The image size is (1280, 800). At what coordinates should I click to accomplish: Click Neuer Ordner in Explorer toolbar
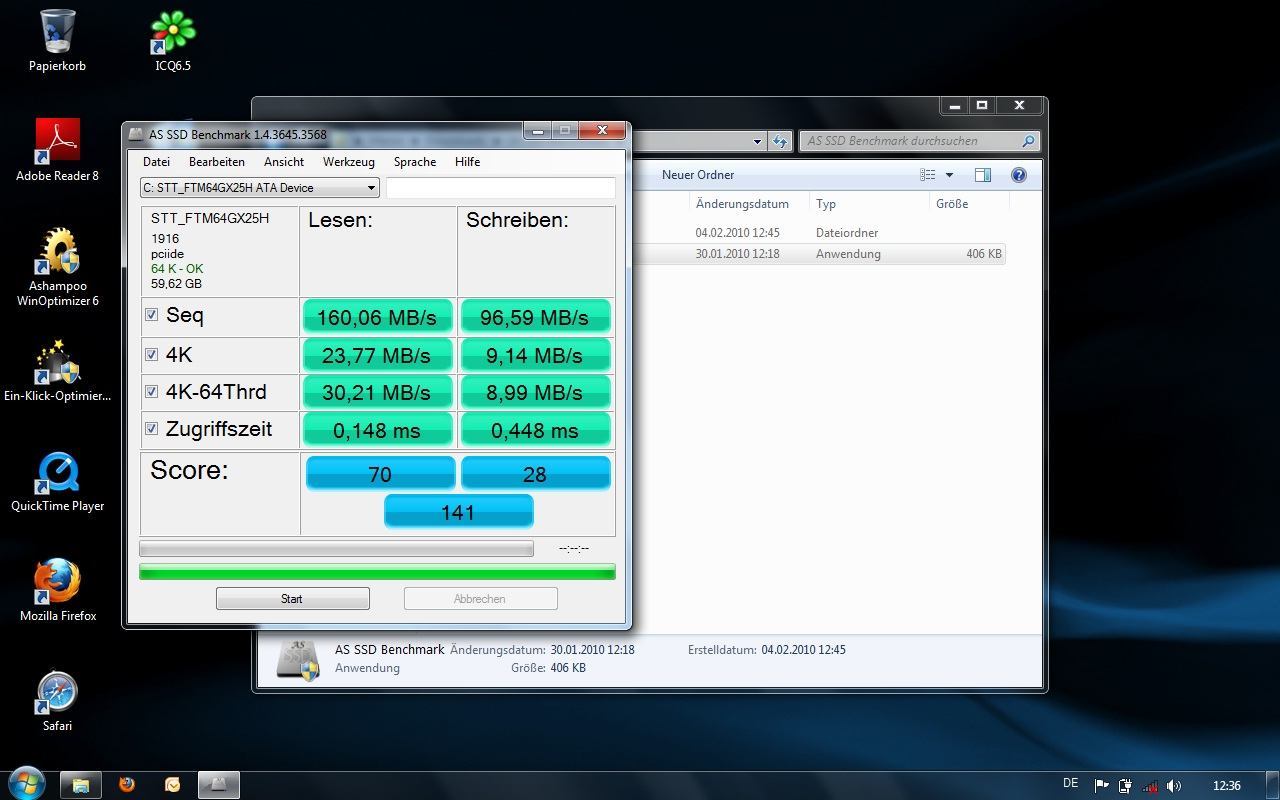pyautogui.click(x=698, y=175)
